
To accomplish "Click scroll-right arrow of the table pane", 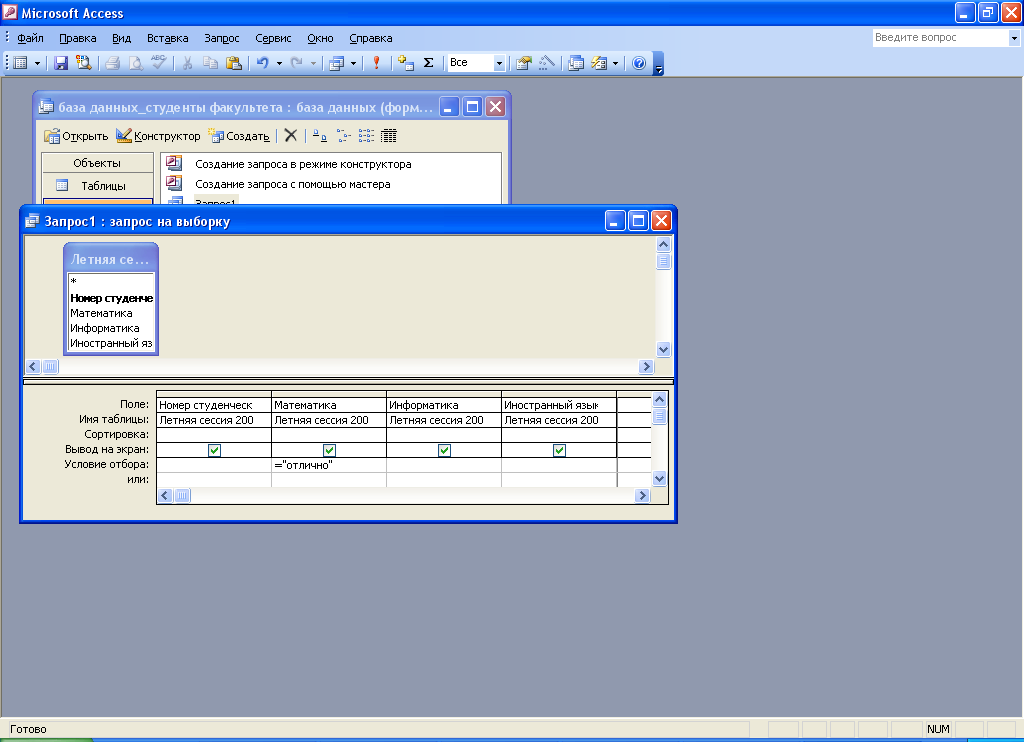I will point(647,366).
